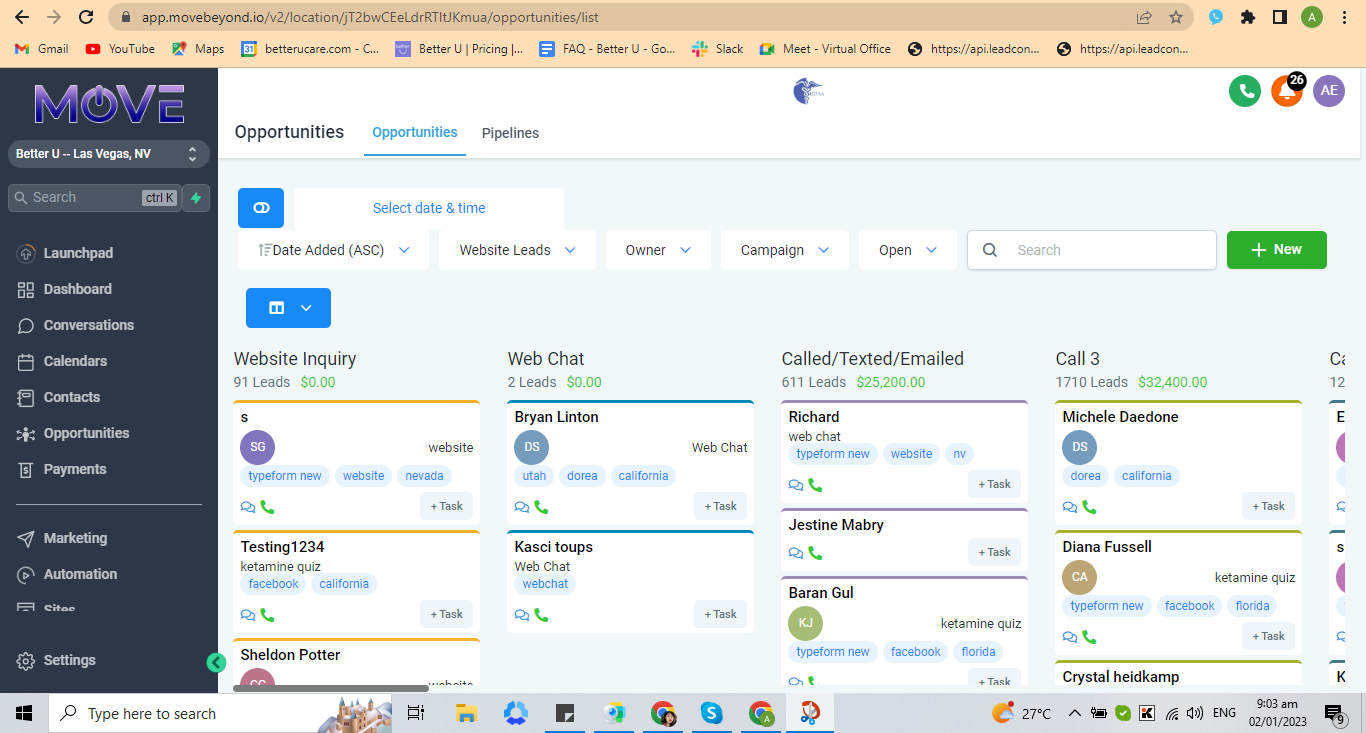Click the sidebar Search box

[x=95, y=198]
